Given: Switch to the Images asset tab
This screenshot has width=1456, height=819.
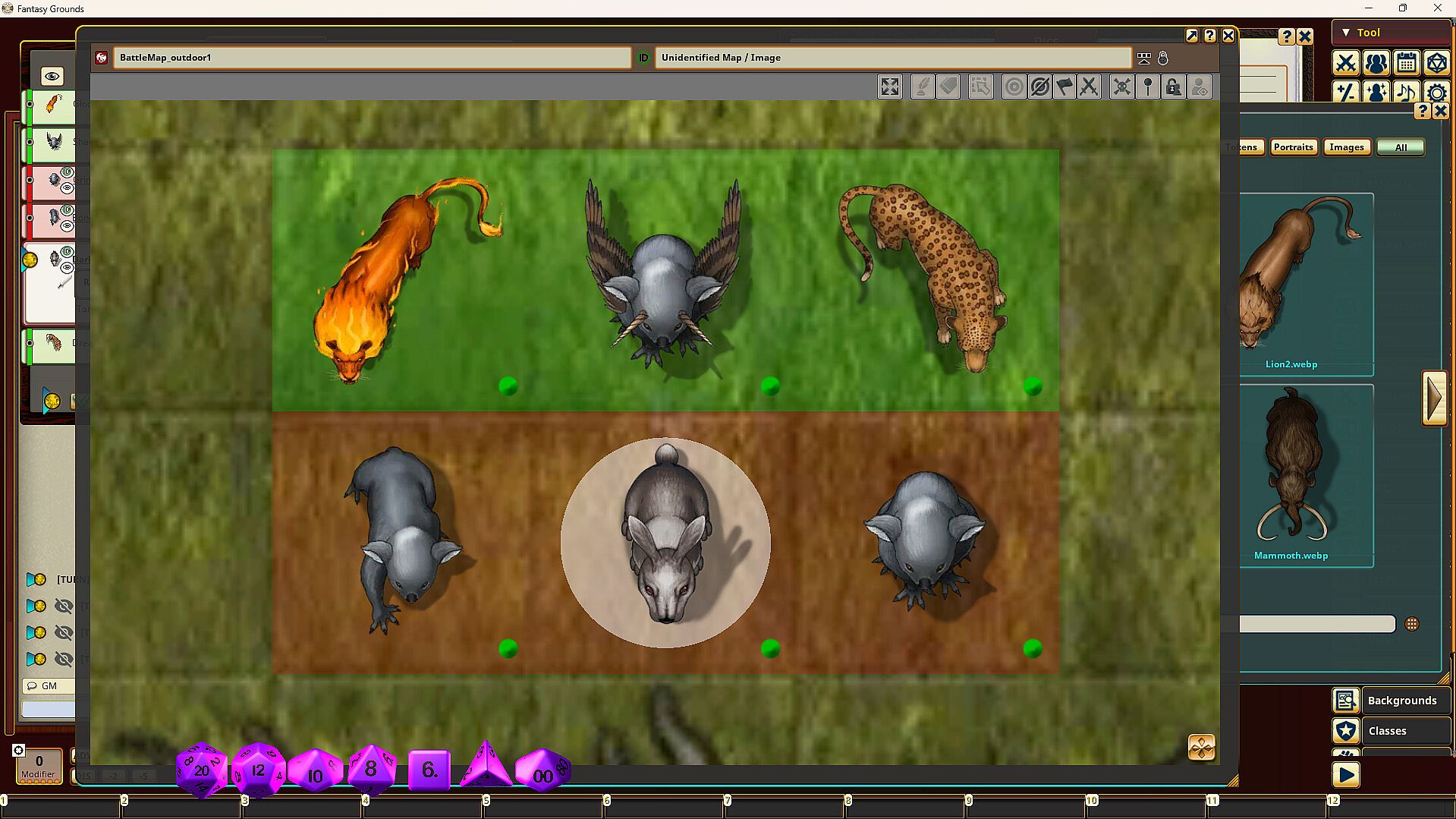Looking at the screenshot, I should [x=1347, y=147].
